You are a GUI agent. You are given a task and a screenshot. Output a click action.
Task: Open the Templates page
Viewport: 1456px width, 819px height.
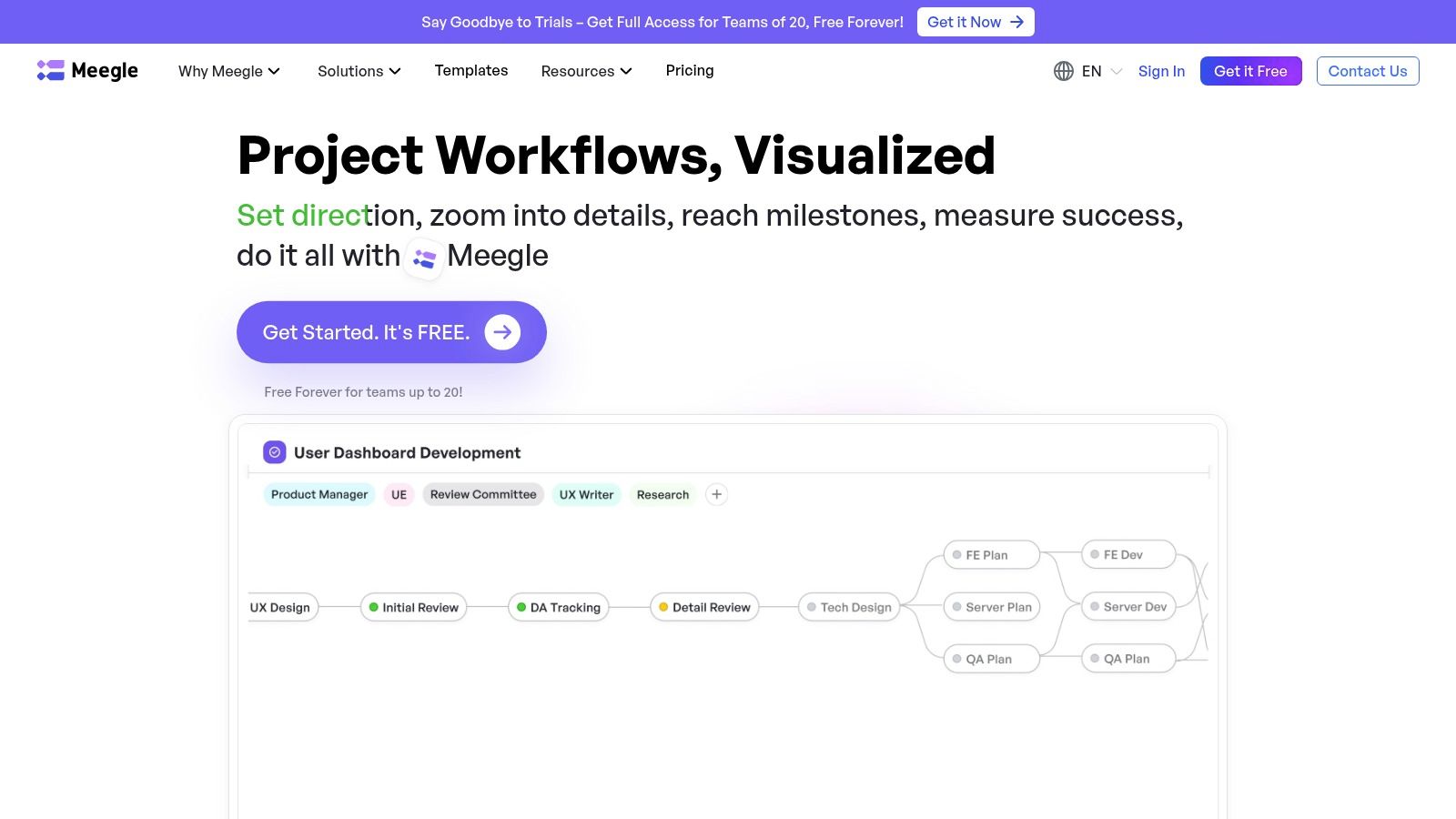pos(471,70)
